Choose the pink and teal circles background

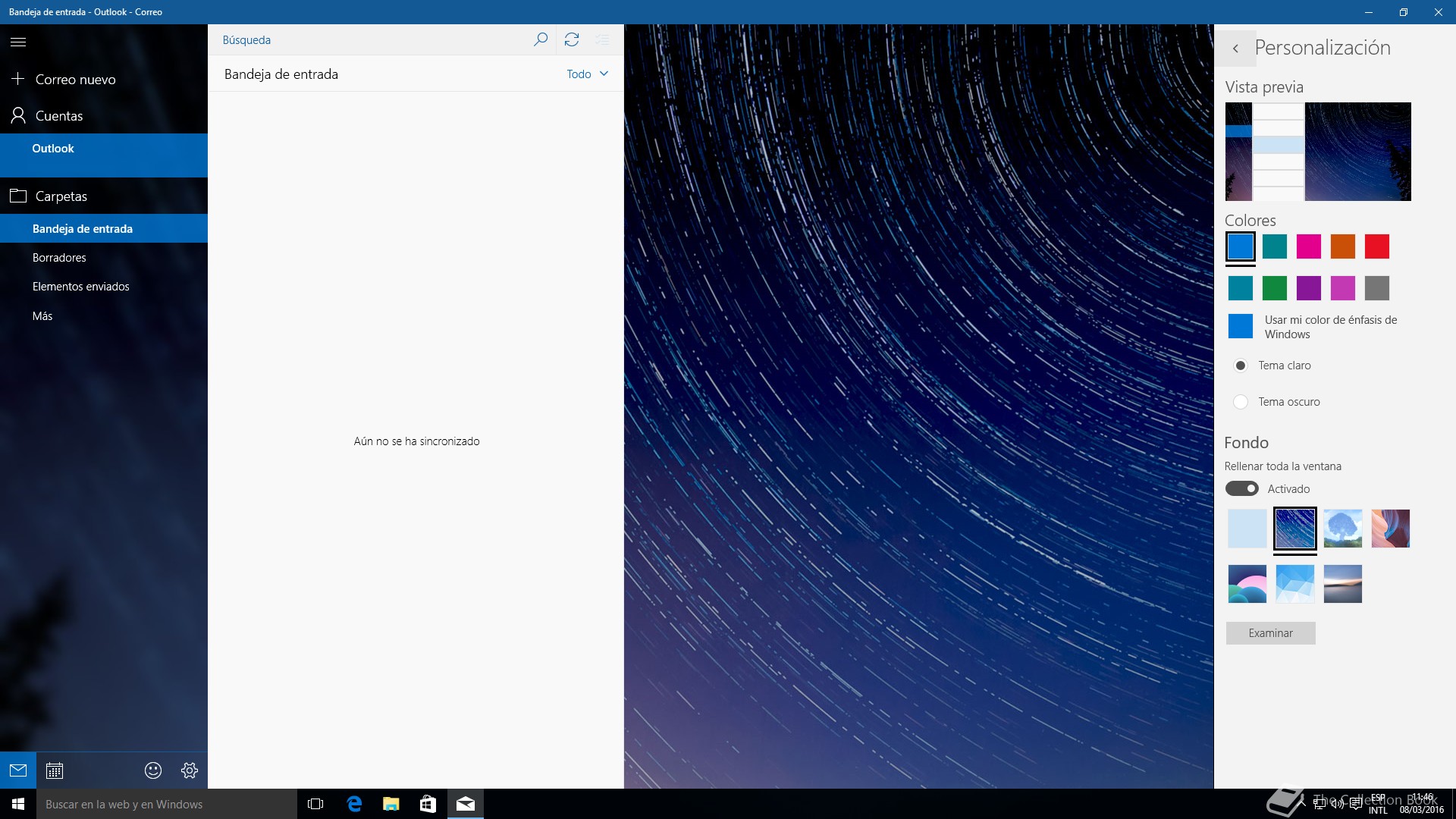click(x=1247, y=584)
